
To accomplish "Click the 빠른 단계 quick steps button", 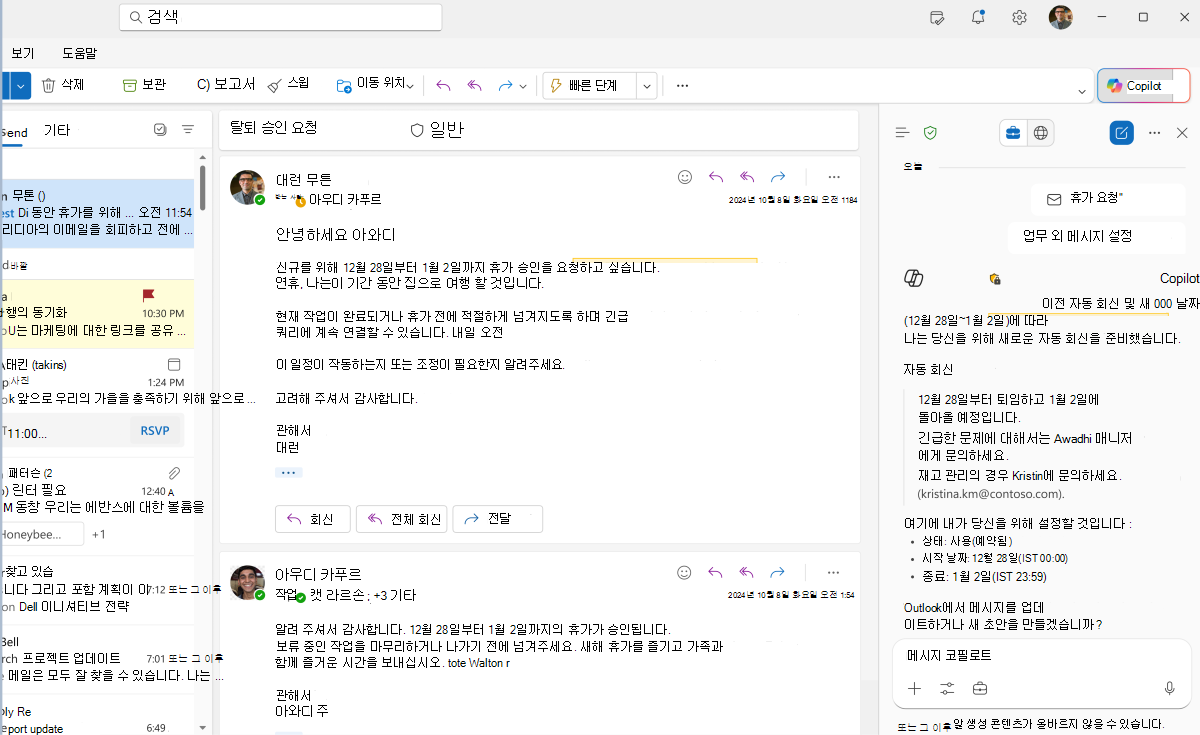I will pos(590,85).
